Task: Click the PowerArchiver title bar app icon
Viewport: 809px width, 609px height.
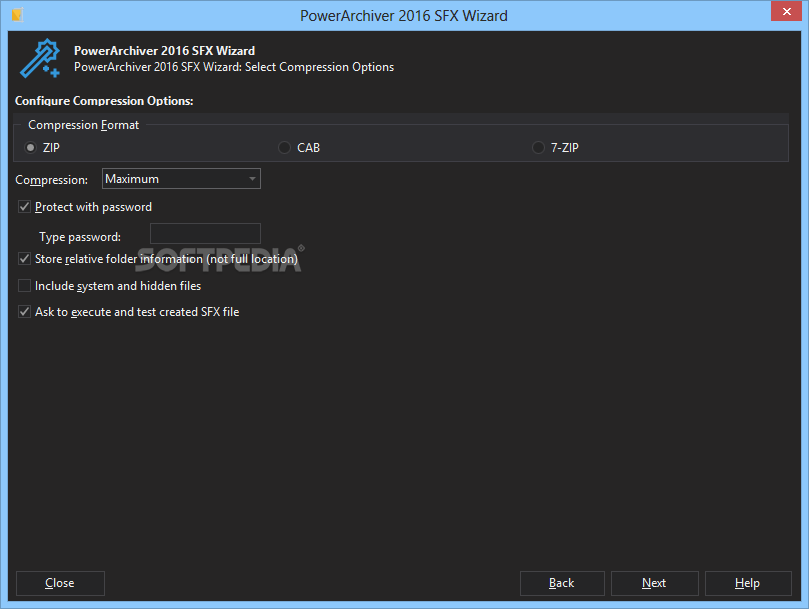Action: pos(18,15)
